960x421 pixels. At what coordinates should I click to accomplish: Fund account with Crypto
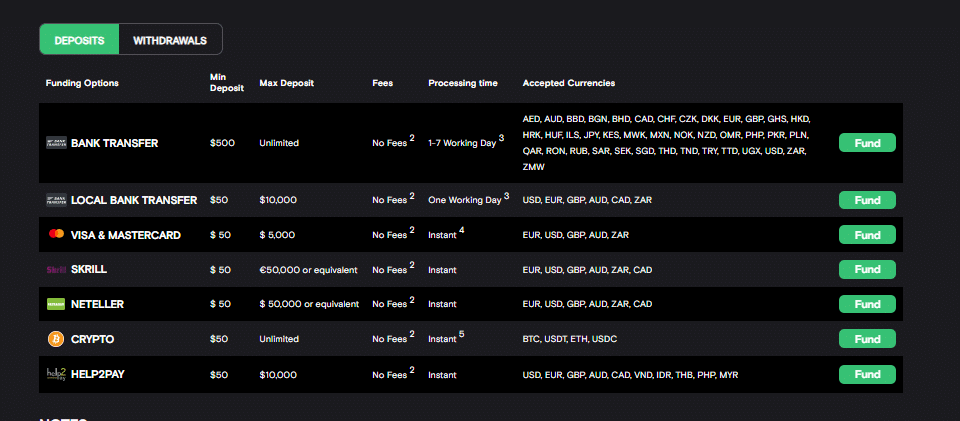pyautogui.click(x=867, y=339)
